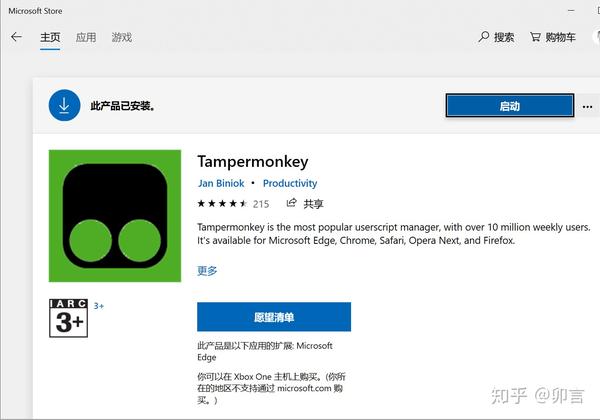600x420 pixels.
Task: Click the search magnifier icon
Action: (x=484, y=37)
